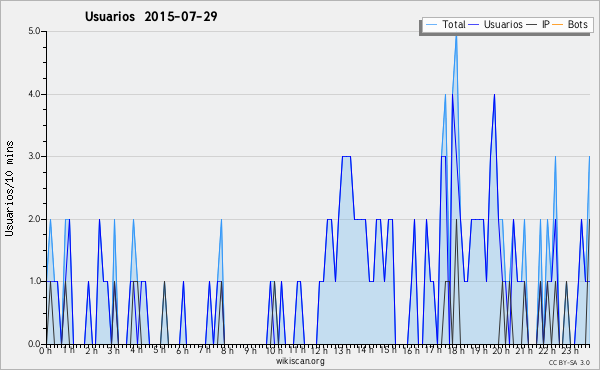Click the y-axis value 2.0
600x370 pixels.
tap(34, 219)
